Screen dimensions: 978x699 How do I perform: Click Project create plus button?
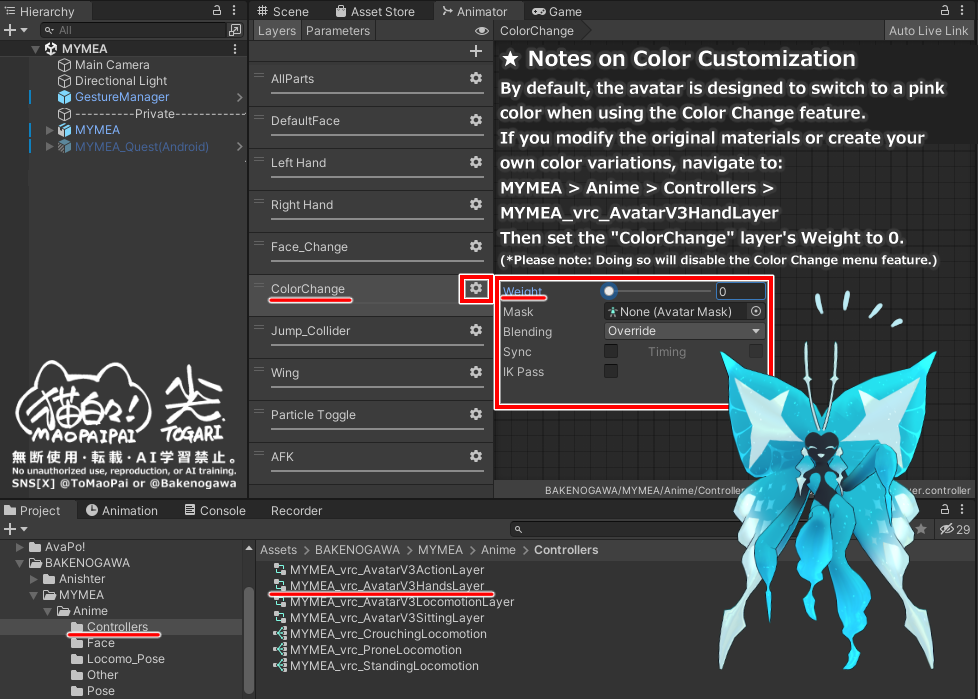(x=16, y=529)
